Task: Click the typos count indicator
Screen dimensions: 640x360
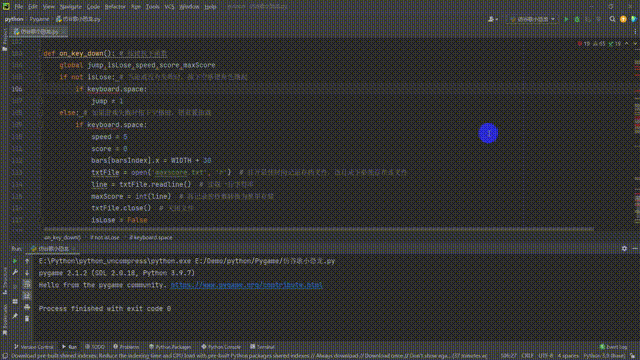Action: (614, 44)
